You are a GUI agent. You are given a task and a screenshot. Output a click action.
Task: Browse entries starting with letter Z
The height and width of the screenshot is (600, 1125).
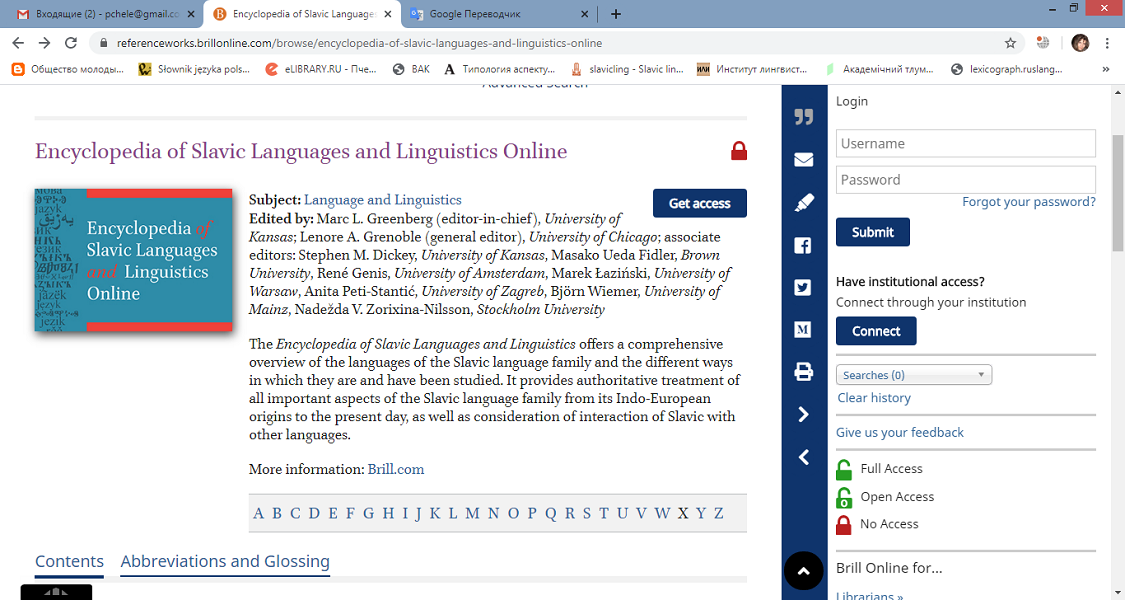tap(718, 513)
